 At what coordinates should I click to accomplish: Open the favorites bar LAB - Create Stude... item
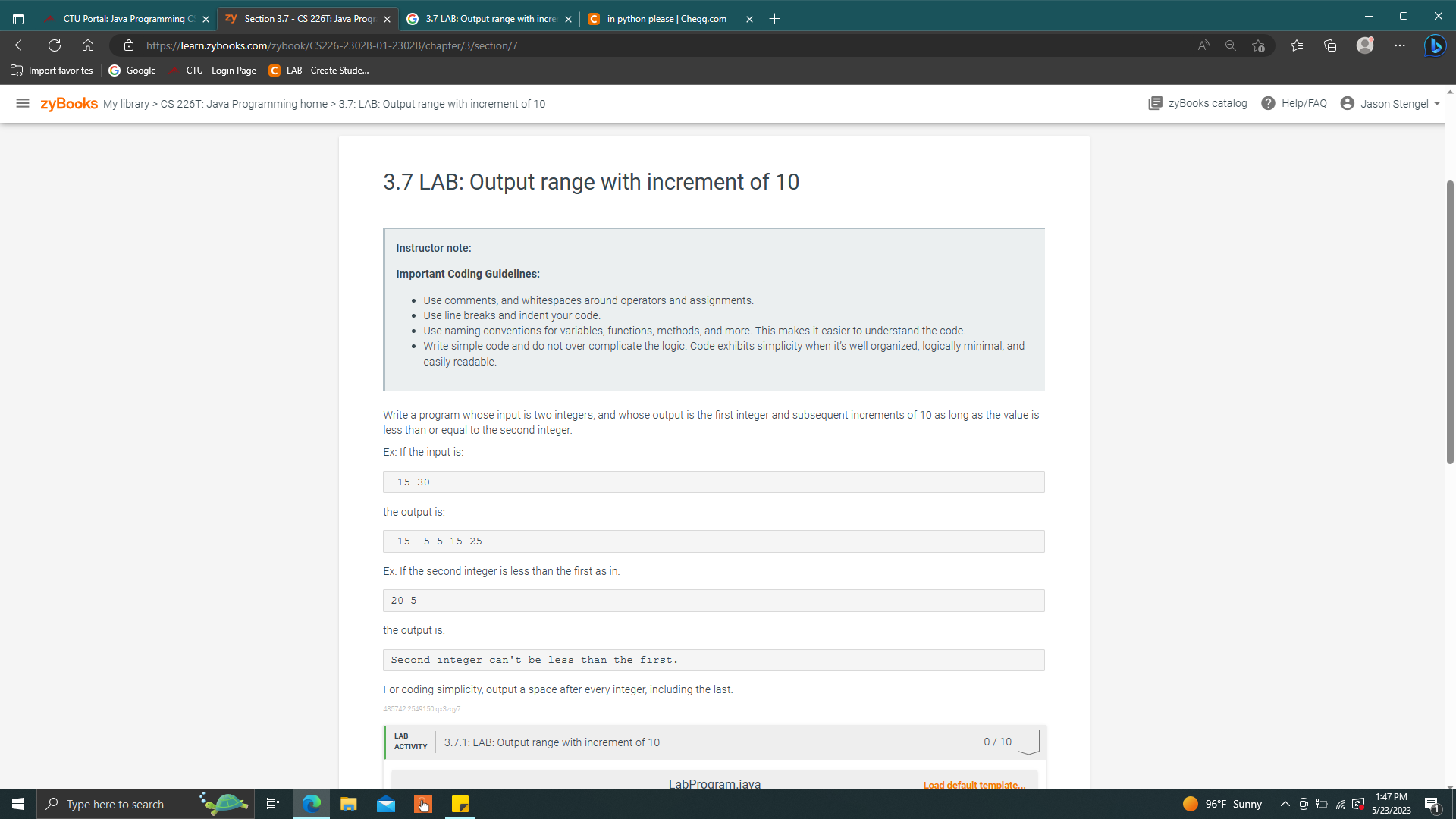click(320, 70)
